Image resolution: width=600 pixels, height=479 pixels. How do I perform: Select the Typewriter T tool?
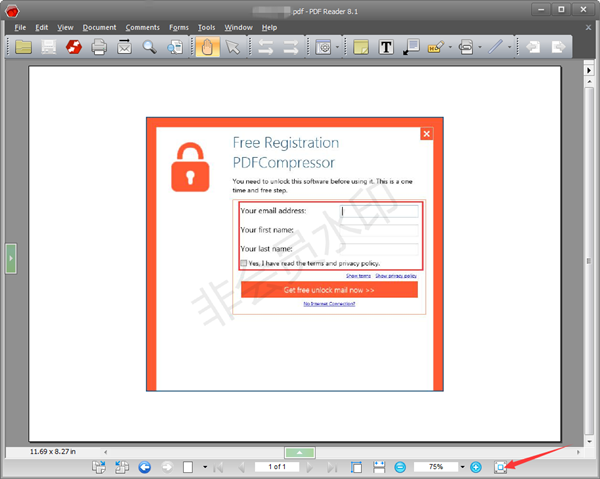tap(386, 47)
